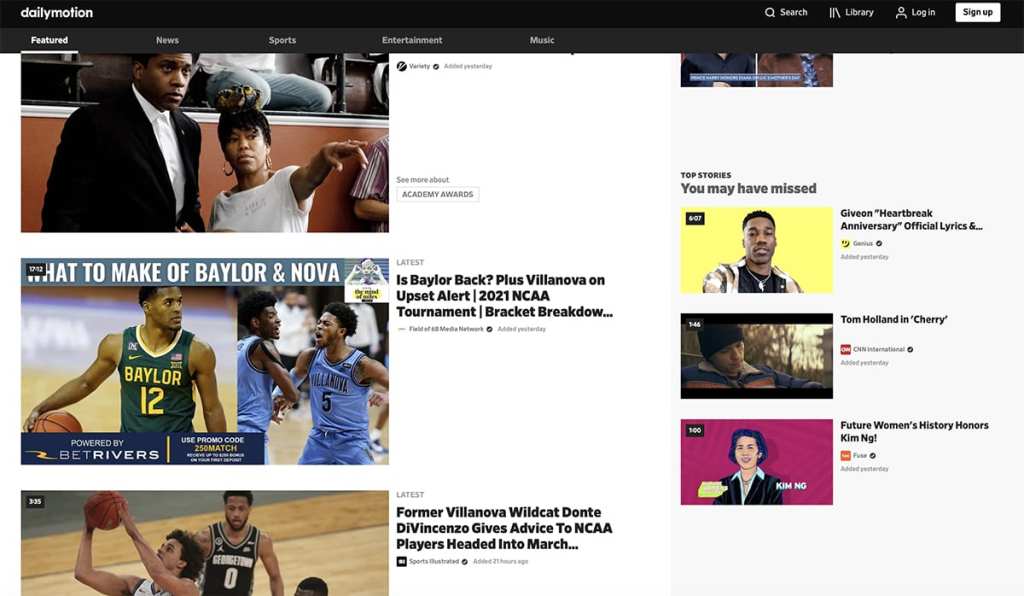Open the Entertainment tab
Viewport: 1024px width, 596px height.
[x=412, y=40]
